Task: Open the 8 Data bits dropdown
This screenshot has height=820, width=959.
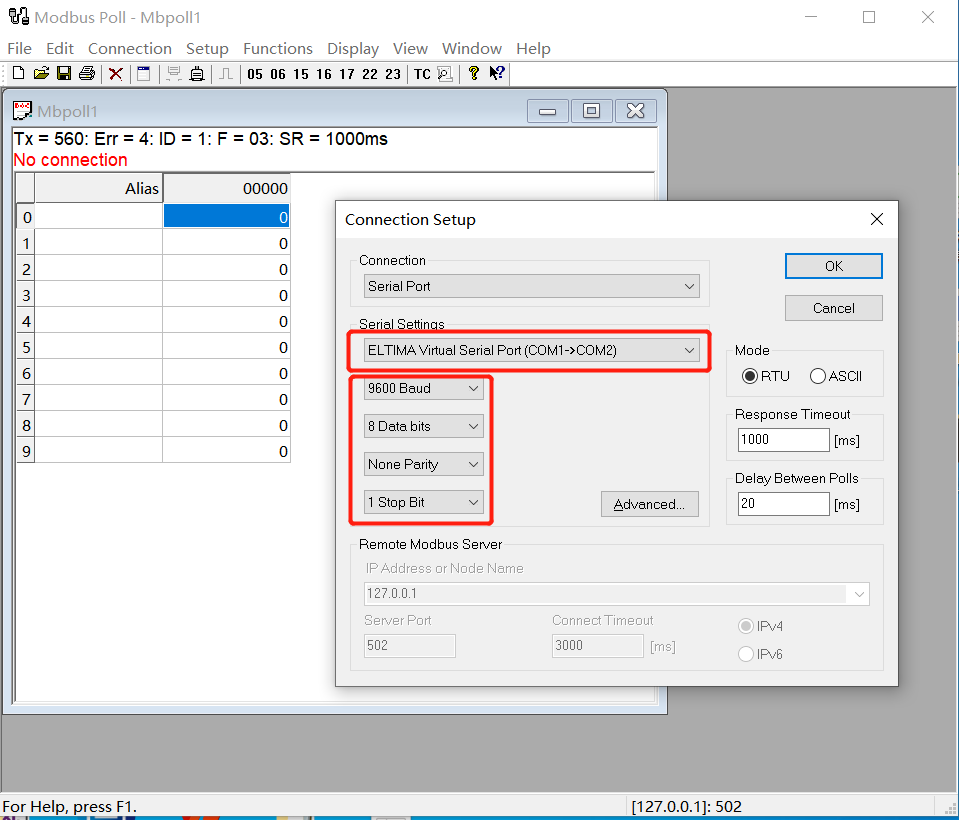Action: (x=423, y=426)
